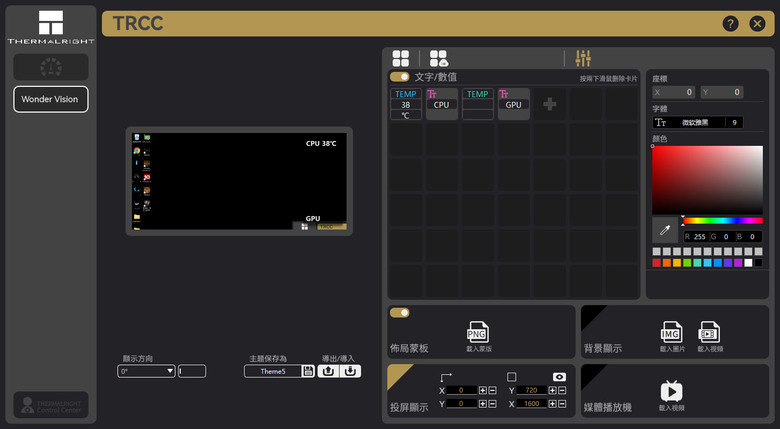The width and height of the screenshot is (780, 429).
Task: Click the screen-cast Y 720 field
Action: (x=531, y=390)
